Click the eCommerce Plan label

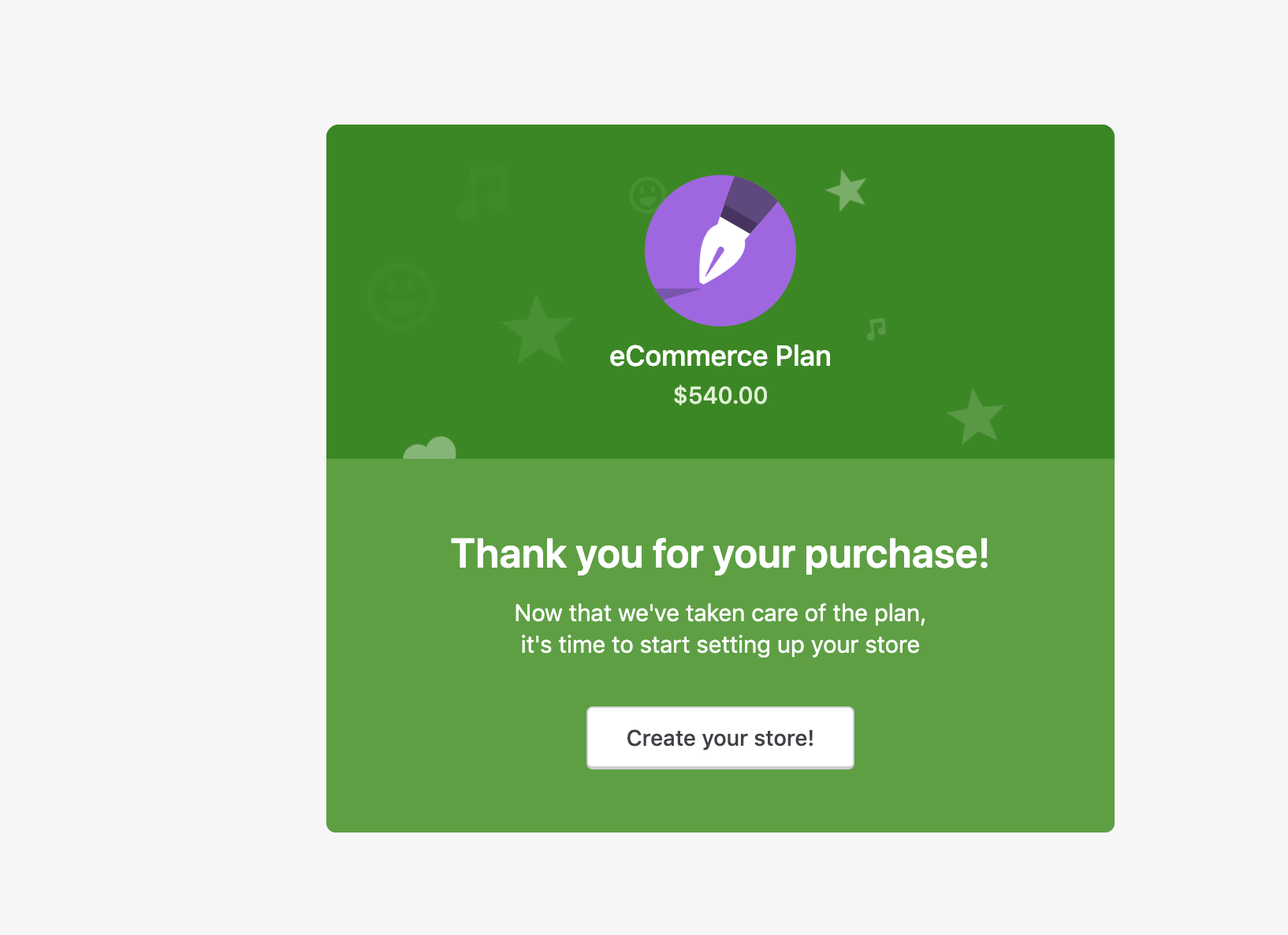pyautogui.click(x=720, y=356)
